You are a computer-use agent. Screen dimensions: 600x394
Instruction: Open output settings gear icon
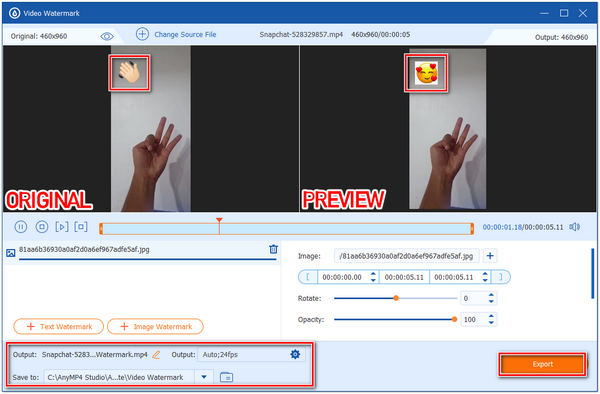point(295,354)
